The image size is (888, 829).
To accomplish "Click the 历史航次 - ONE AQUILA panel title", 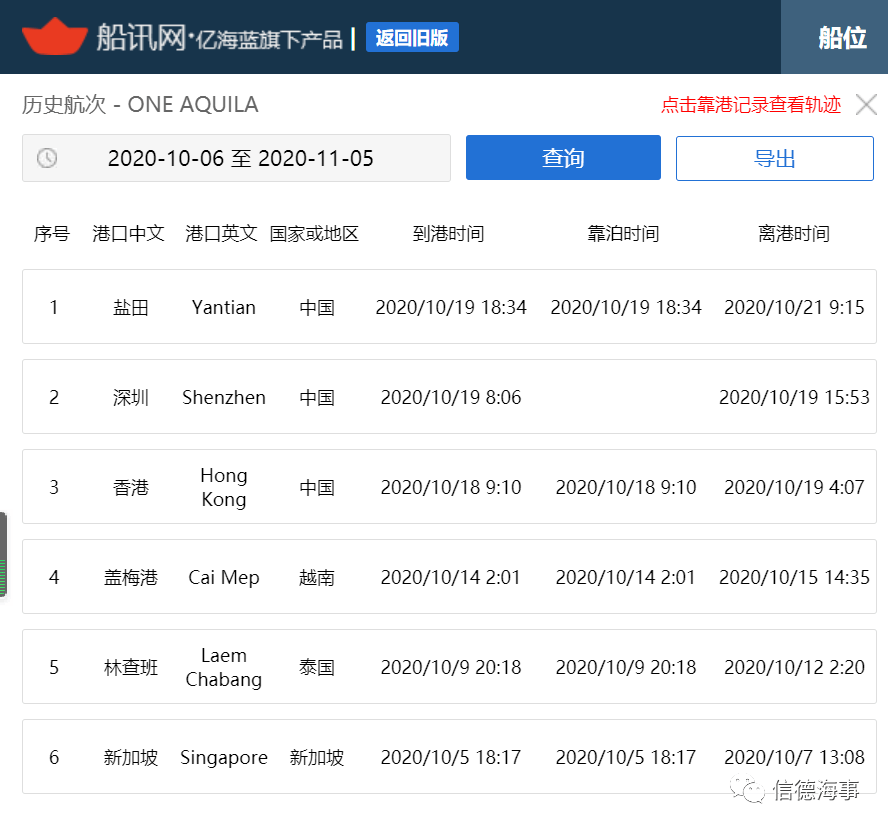I will (x=140, y=105).
